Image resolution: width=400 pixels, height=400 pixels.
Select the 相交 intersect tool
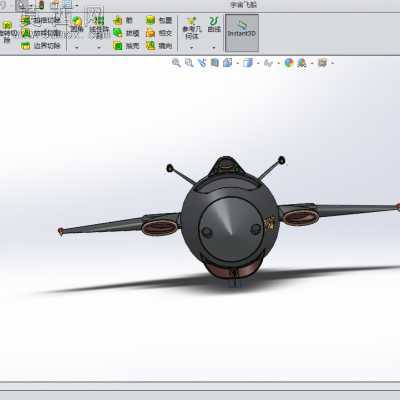tap(159, 33)
